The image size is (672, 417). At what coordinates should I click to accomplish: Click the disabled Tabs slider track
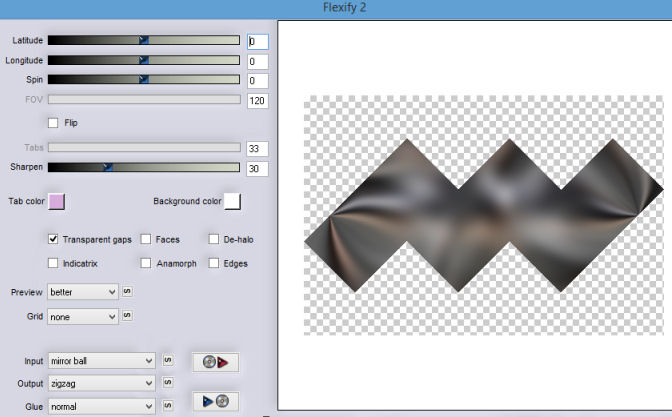coord(144,147)
